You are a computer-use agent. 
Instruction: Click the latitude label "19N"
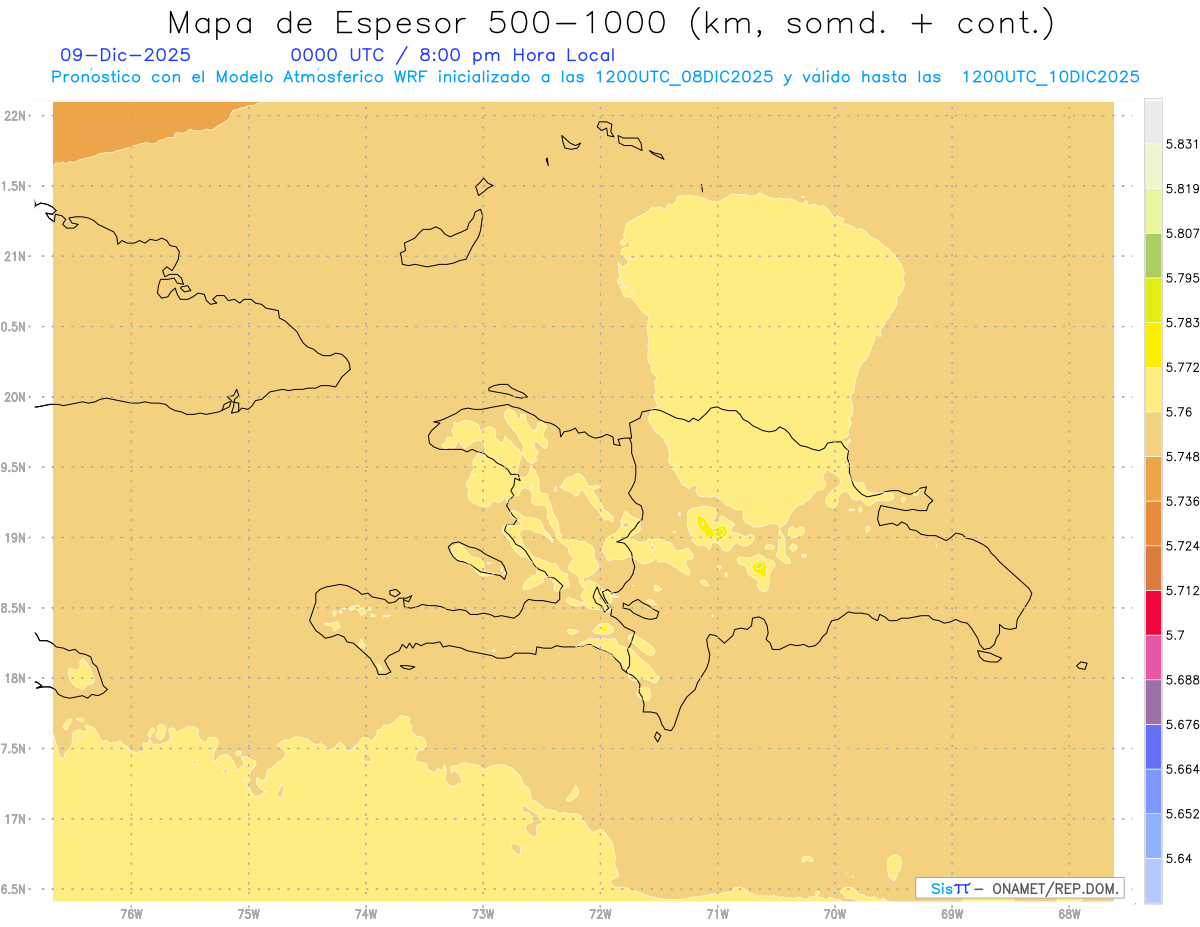(x=15, y=537)
